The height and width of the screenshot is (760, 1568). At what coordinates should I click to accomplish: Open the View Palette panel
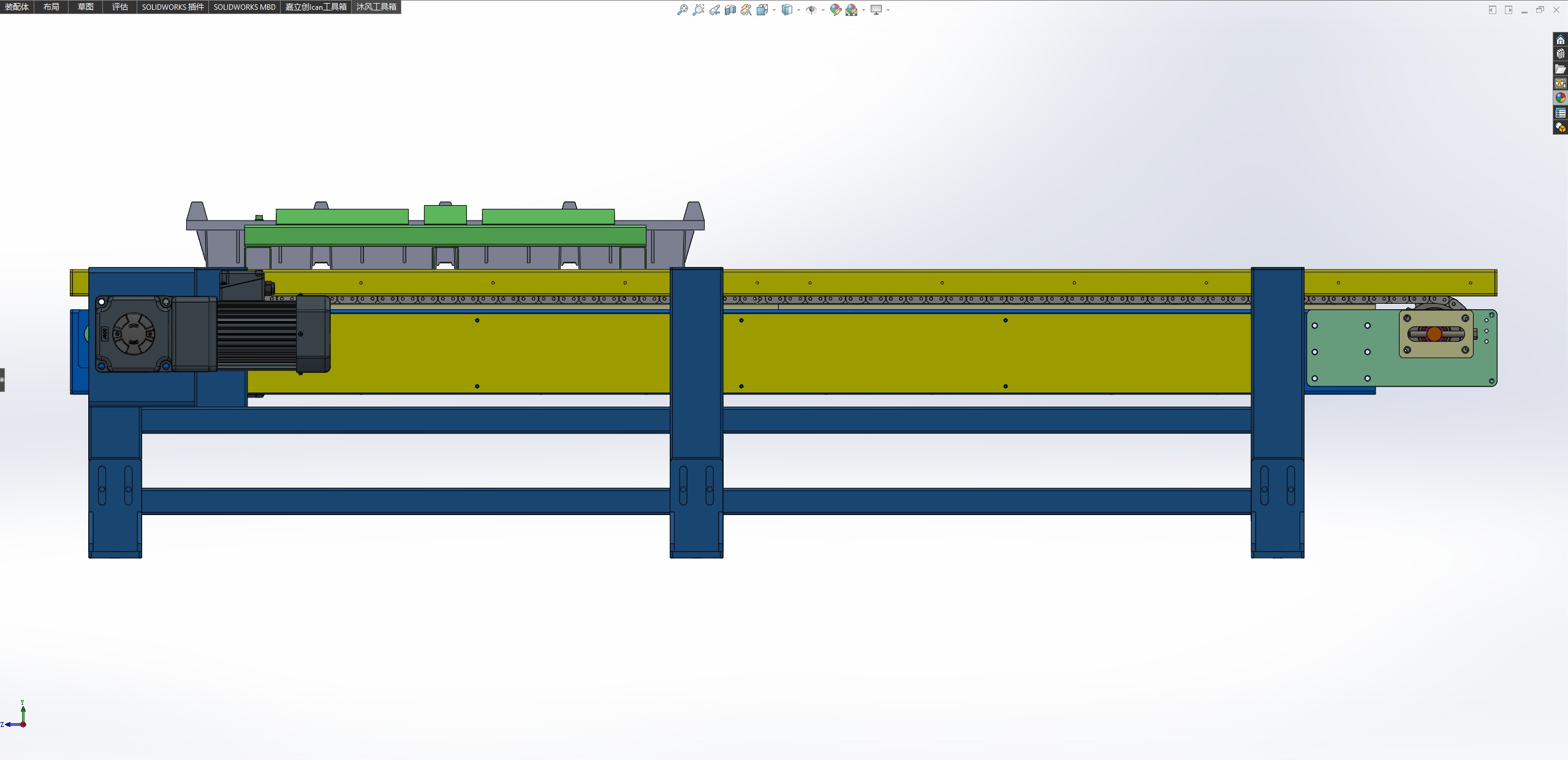pos(1560,83)
